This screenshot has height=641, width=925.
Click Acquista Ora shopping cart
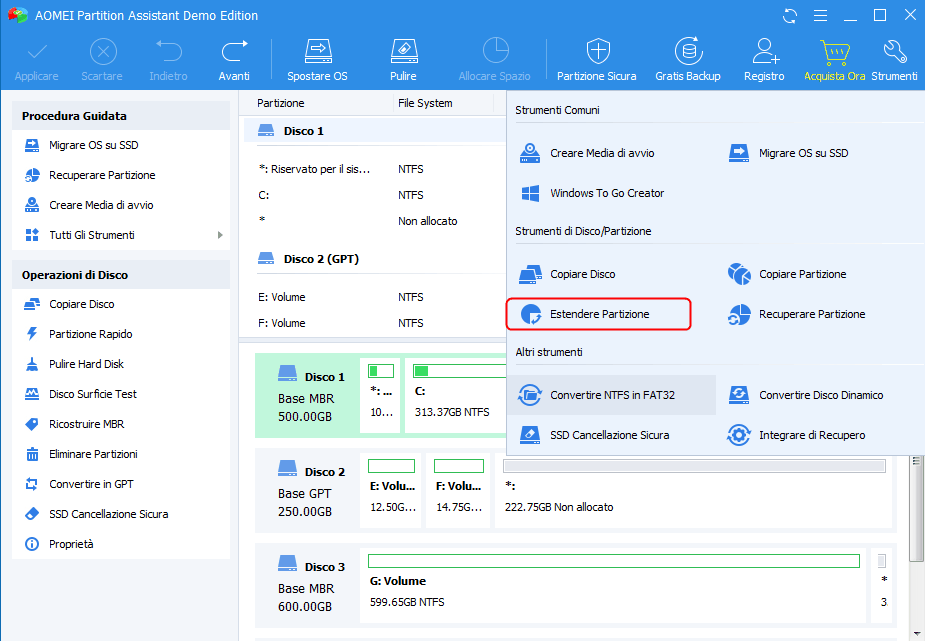834,60
